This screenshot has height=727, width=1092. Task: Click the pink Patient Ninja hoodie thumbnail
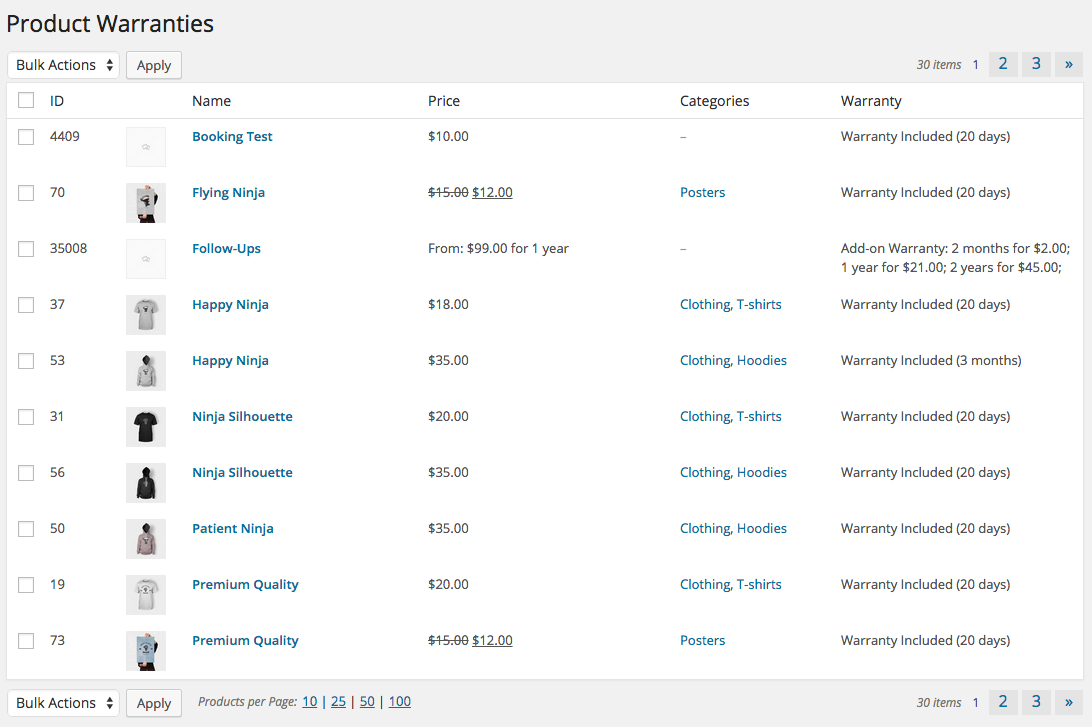point(145,539)
